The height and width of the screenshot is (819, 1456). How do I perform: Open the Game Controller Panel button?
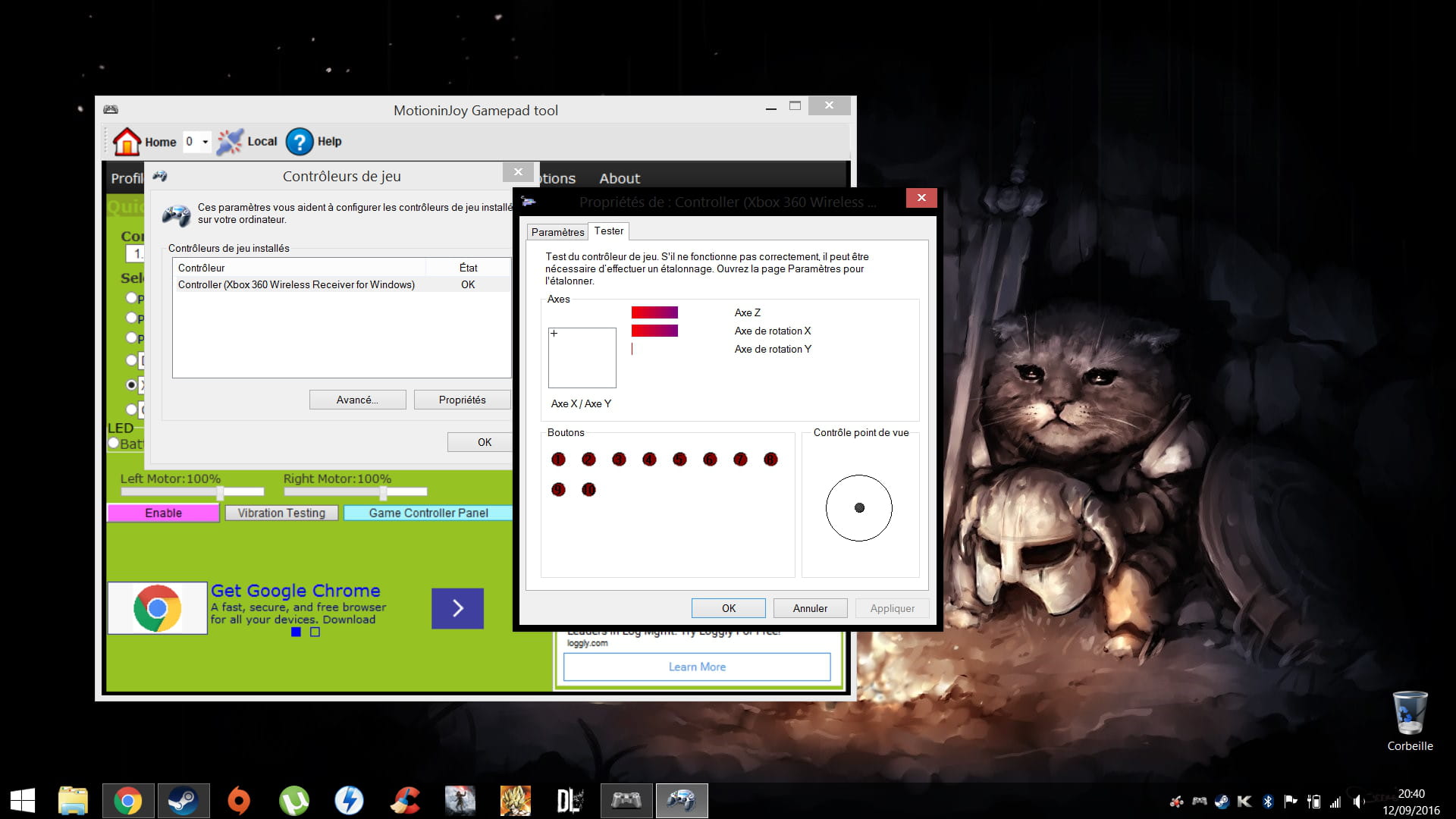tap(428, 513)
